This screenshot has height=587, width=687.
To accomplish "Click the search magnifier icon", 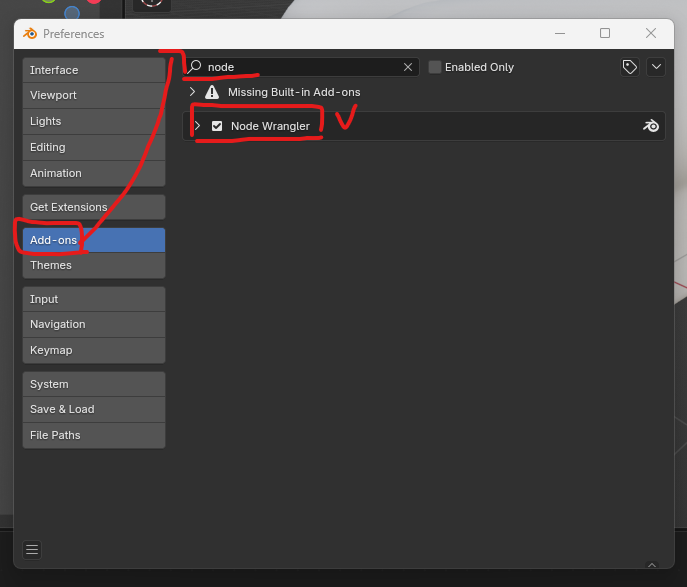I will pyautogui.click(x=195, y=67).
